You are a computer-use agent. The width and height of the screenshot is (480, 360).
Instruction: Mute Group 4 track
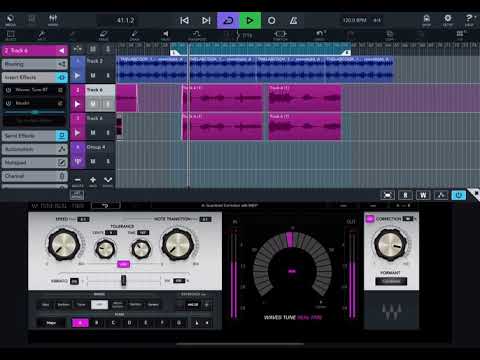point(93,162)
